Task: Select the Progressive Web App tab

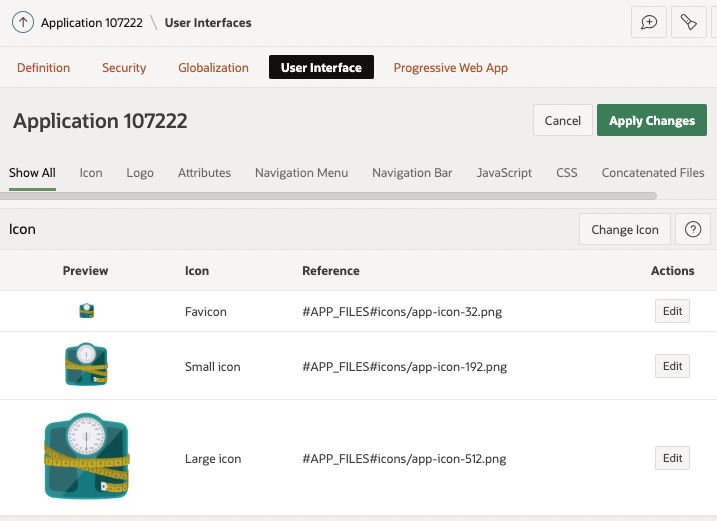Action: 450,68
